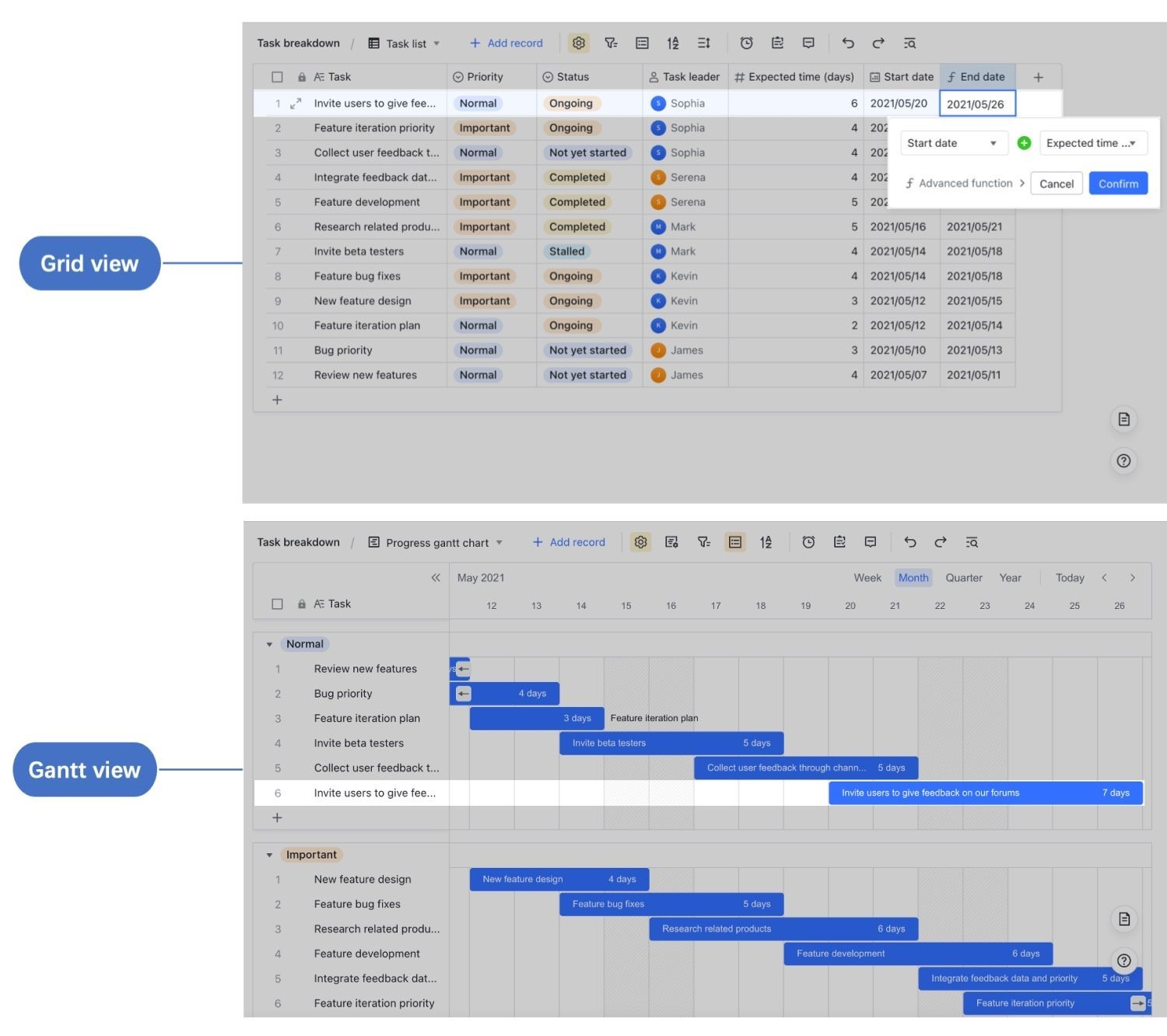Toggle the select-all checkbox in the Gantt view
The width and height of the screenshot is (1167, 1036).
pos(277,603)
